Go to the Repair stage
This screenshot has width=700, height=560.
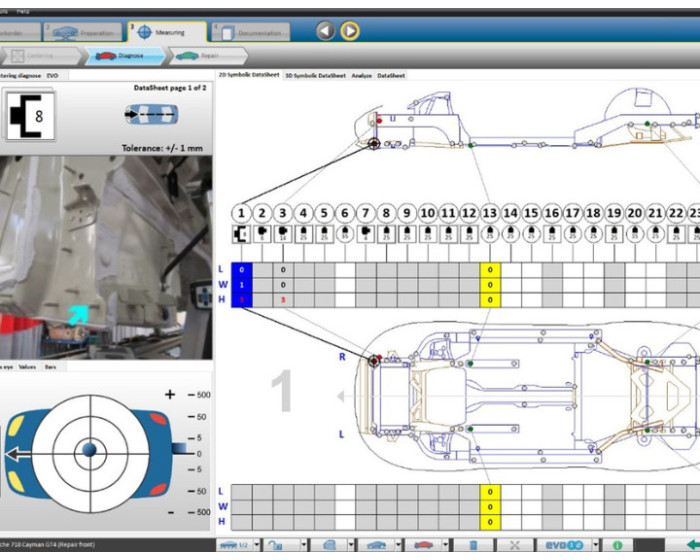point(207,56)
